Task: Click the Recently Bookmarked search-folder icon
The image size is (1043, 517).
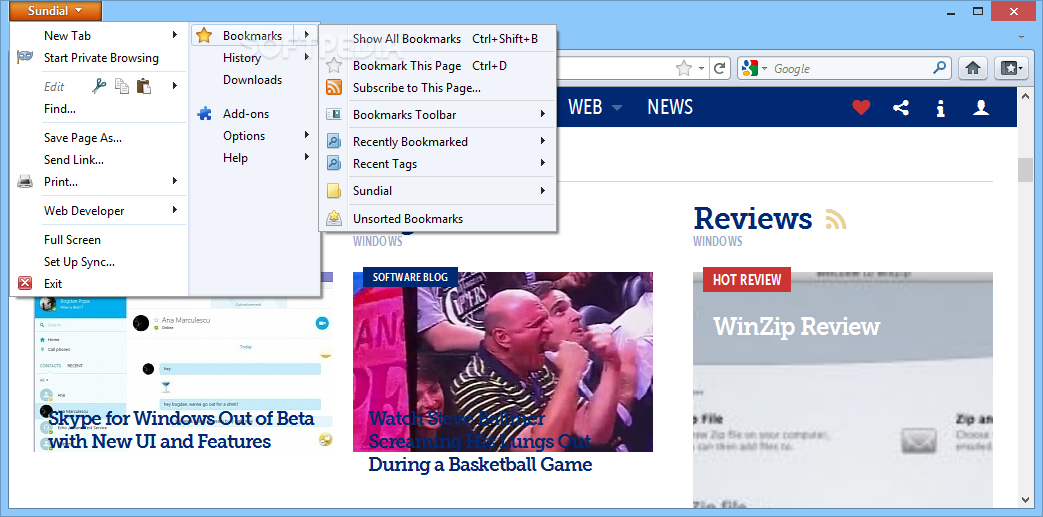Action: pyautogui.click(x=334, y=141)
